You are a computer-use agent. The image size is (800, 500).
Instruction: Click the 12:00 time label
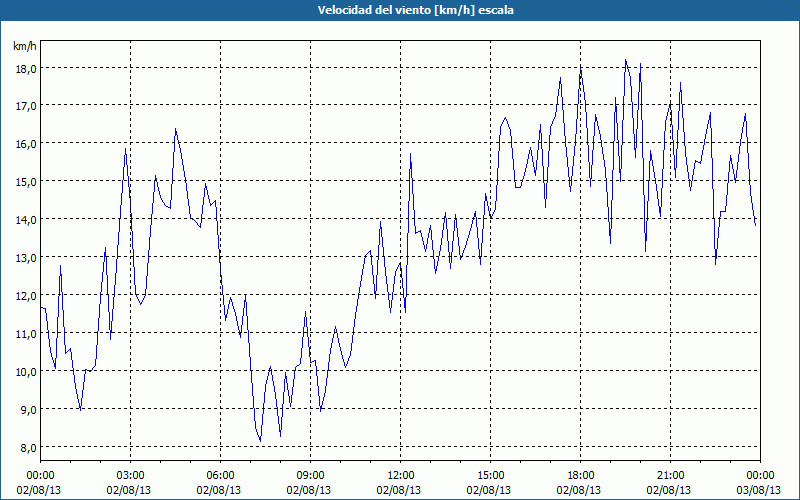pos(401,476)
